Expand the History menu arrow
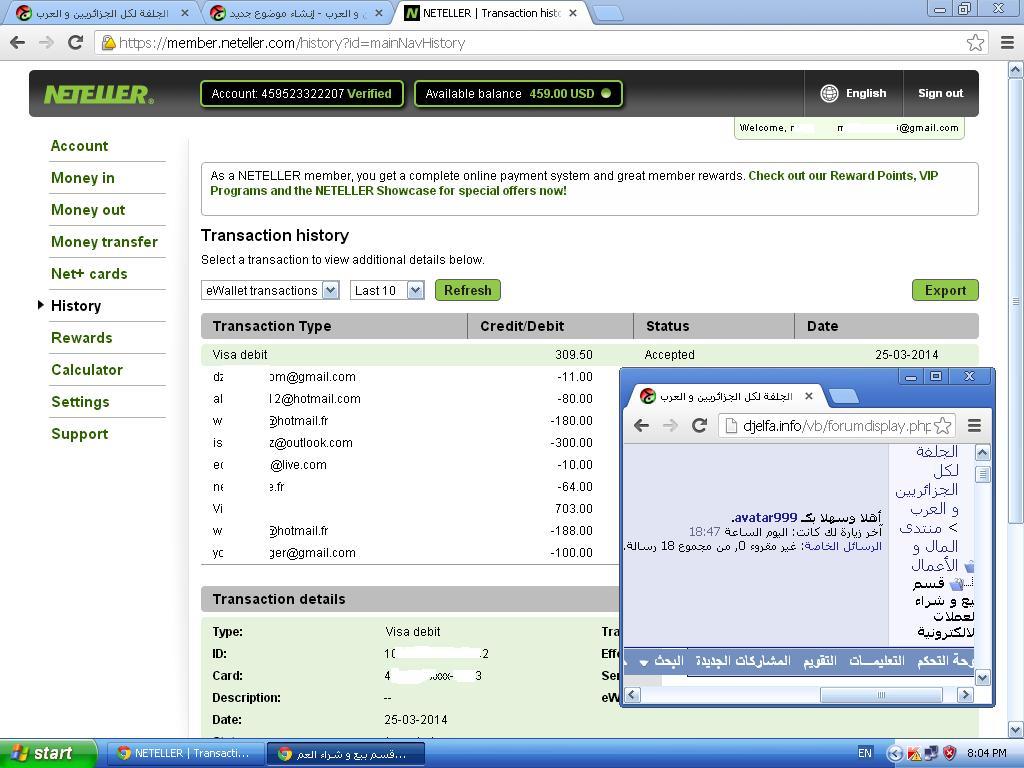Screen dimensions: 1024x768 (40, 305)
